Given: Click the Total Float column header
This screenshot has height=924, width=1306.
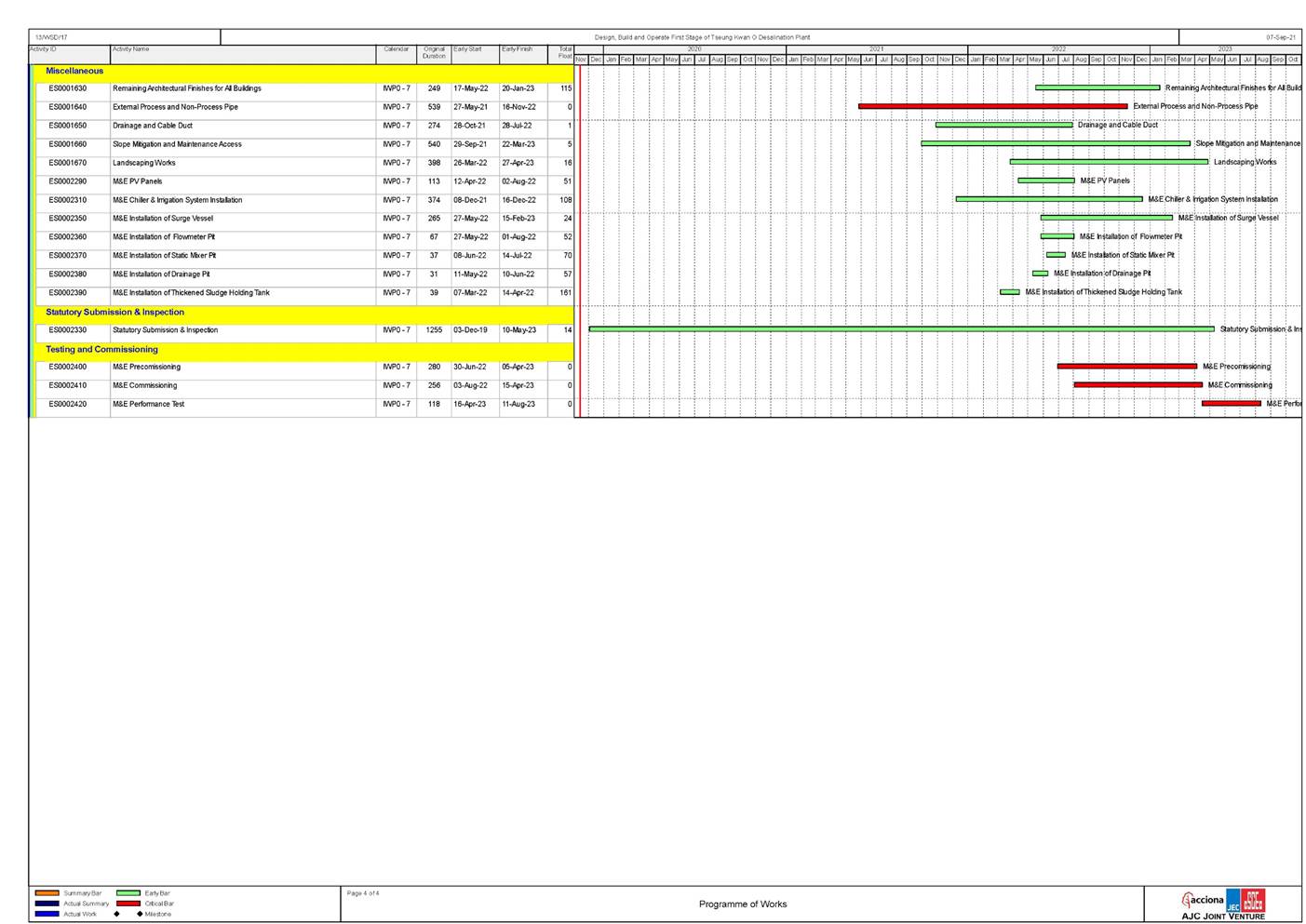Looking at the screenshot, I should pyautogui.click(x=564, y=52).
